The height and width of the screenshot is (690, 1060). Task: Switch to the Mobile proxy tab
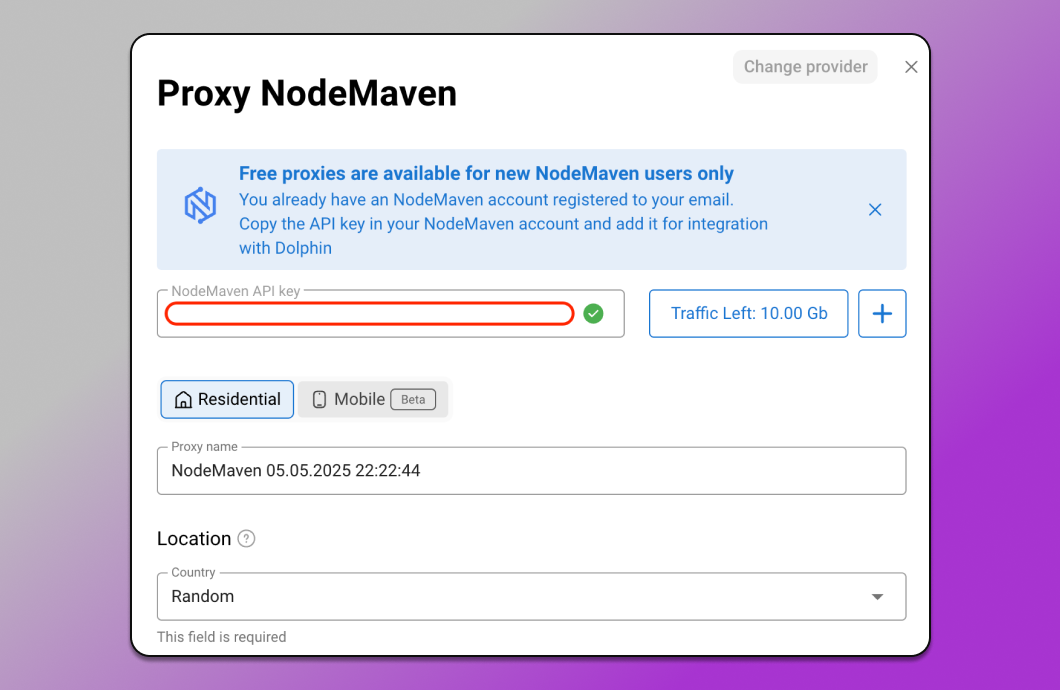372,399
